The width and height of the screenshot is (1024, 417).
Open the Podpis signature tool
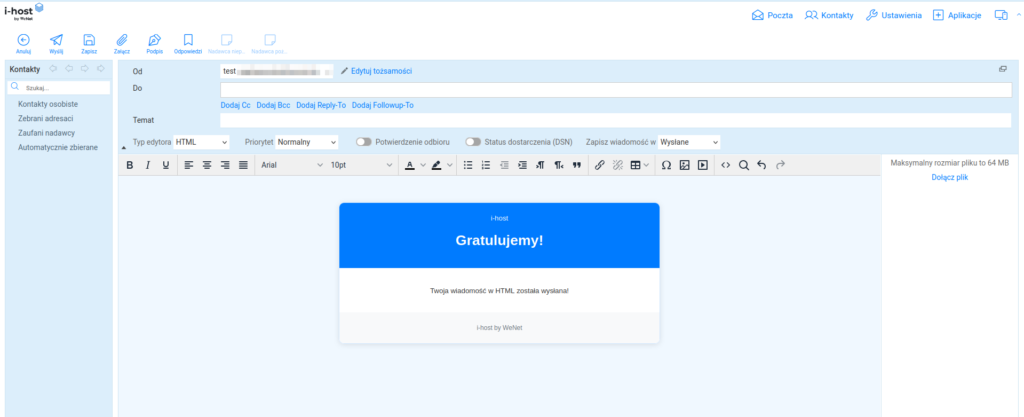click(x=154, y=40)
